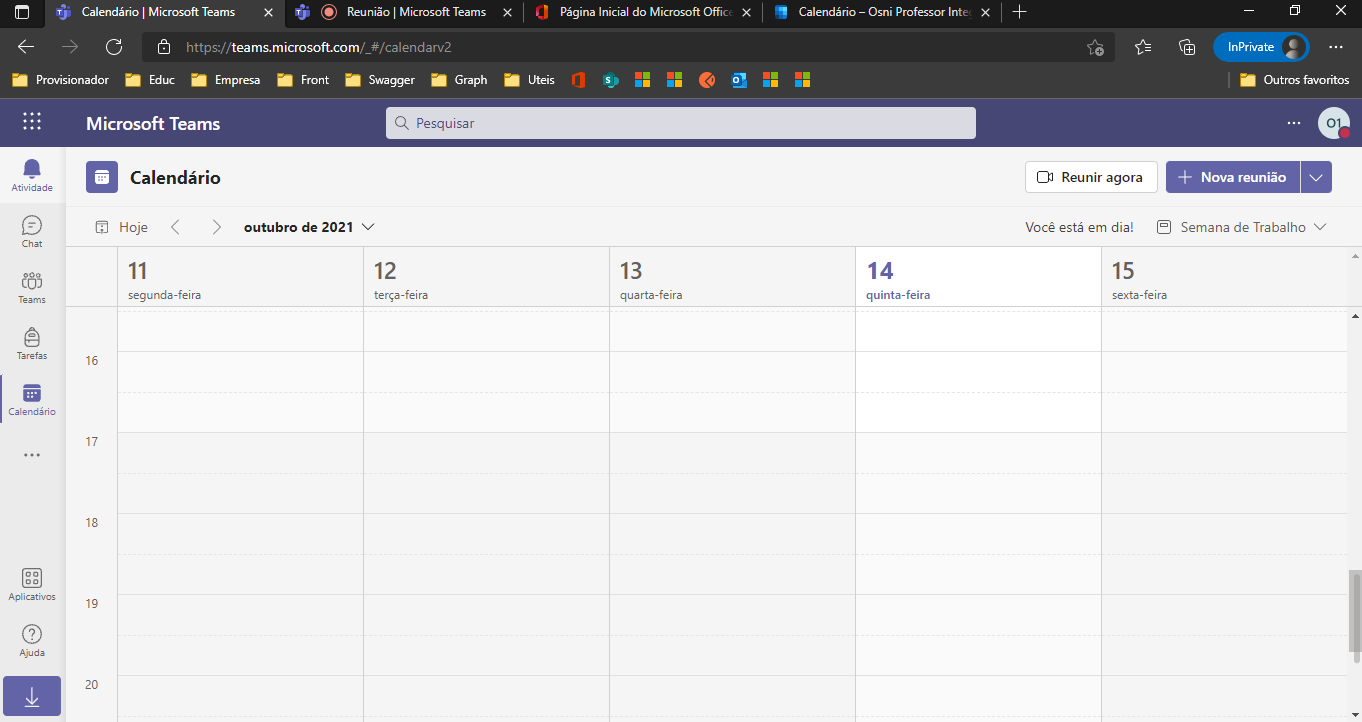This screenshot has width=1362, height=722.
Task: Open browser settings and more menu
Action: point(1336,47)
